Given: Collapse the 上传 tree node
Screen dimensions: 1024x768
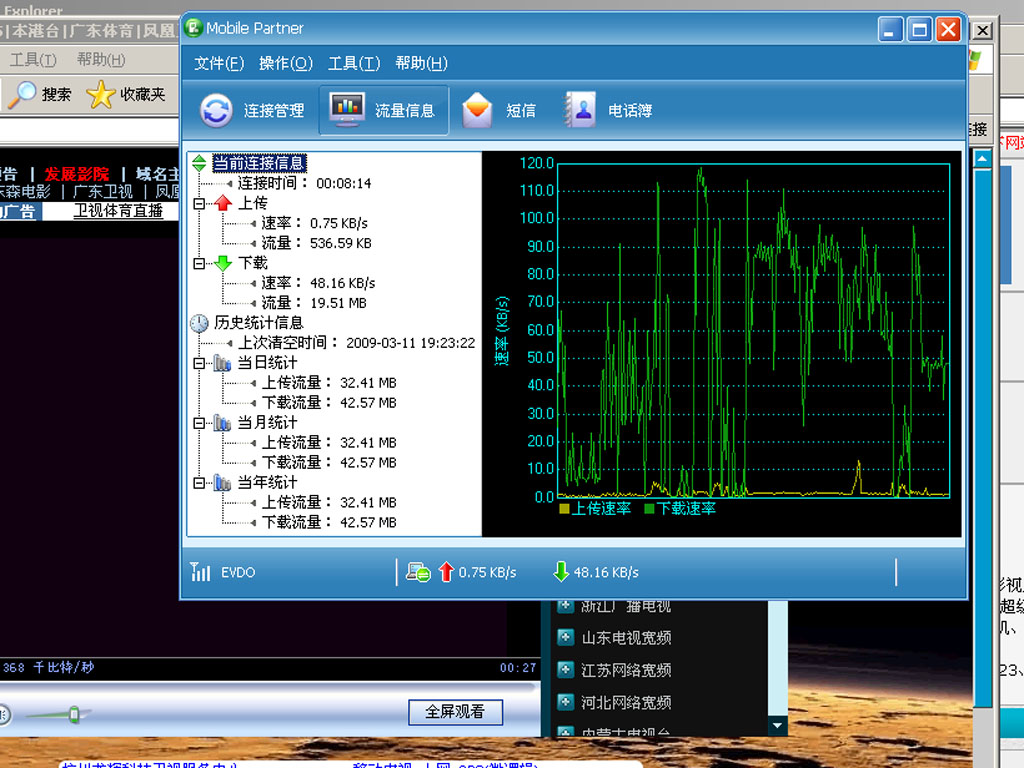Looking at the screenshot, I should pos(199,204).
